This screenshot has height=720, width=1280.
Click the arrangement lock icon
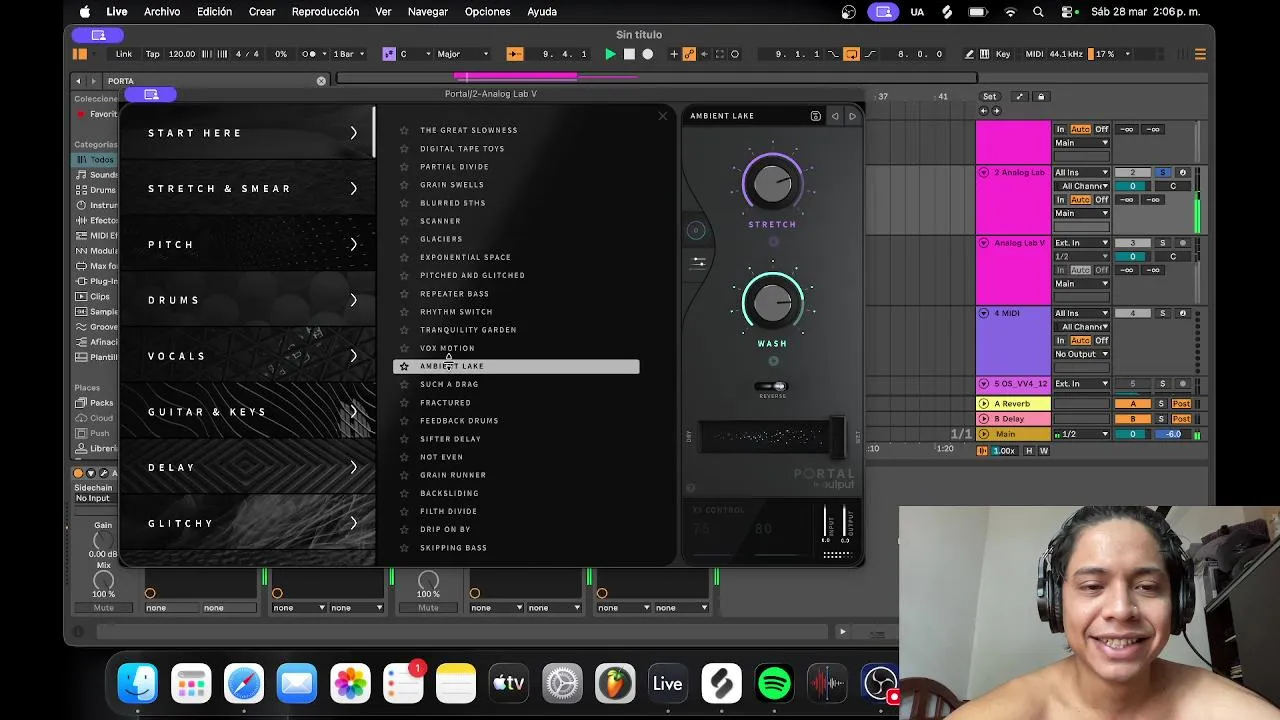point(1040,97)
